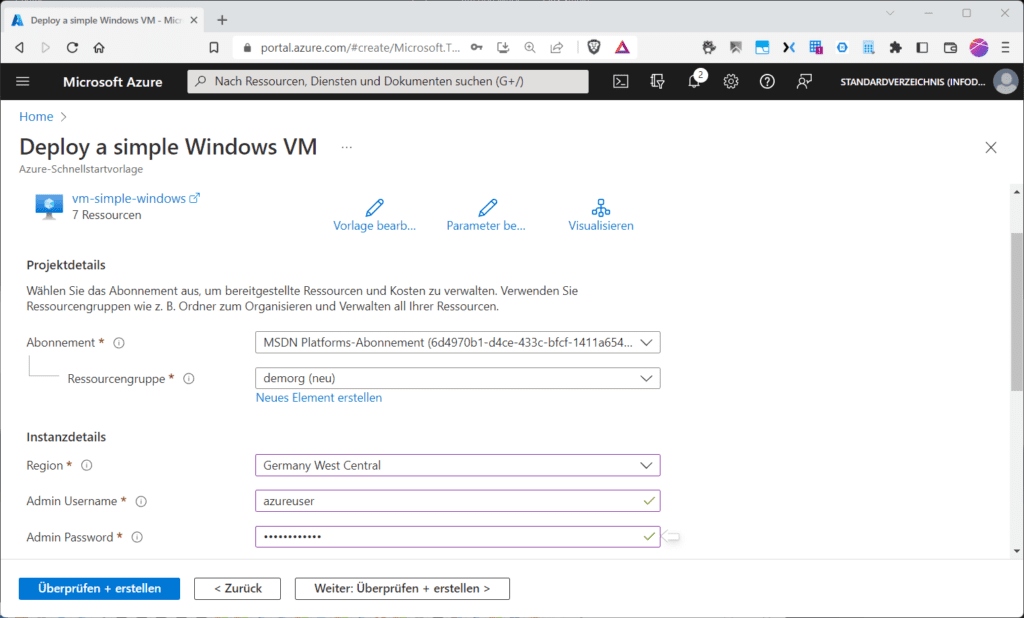Focus the Admin Username input field
Image resolution: width=1024 pixels, height=618 pixels.
pyautogui.click(x=458, y=501)
